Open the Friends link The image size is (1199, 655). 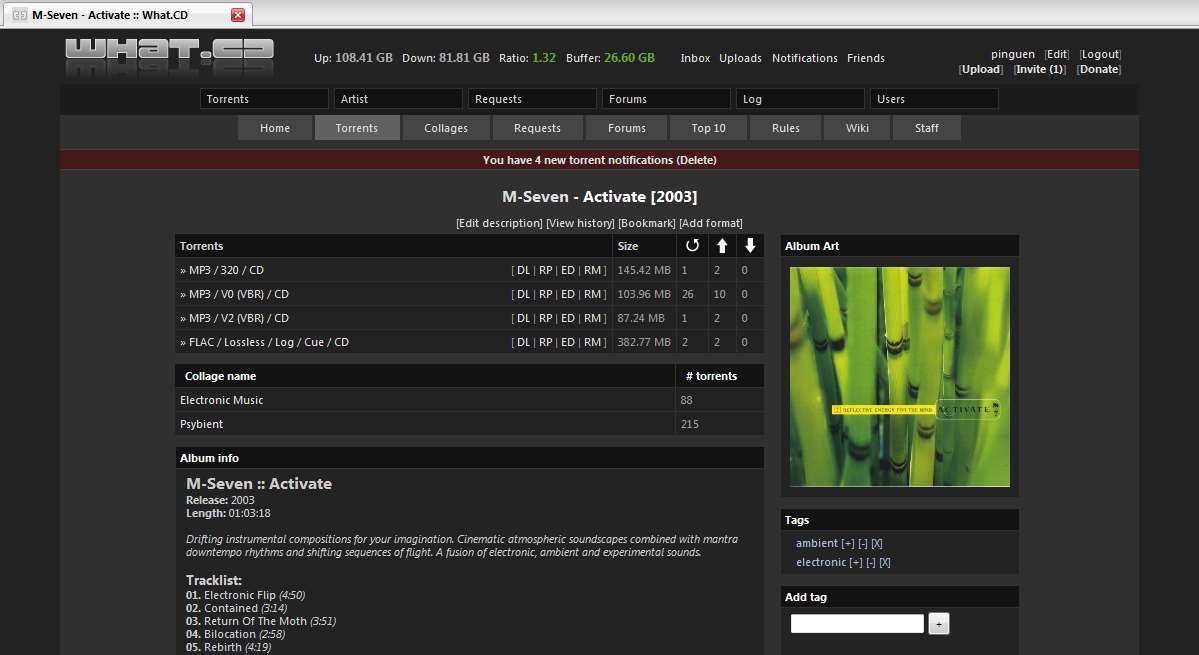click(866, 58)
